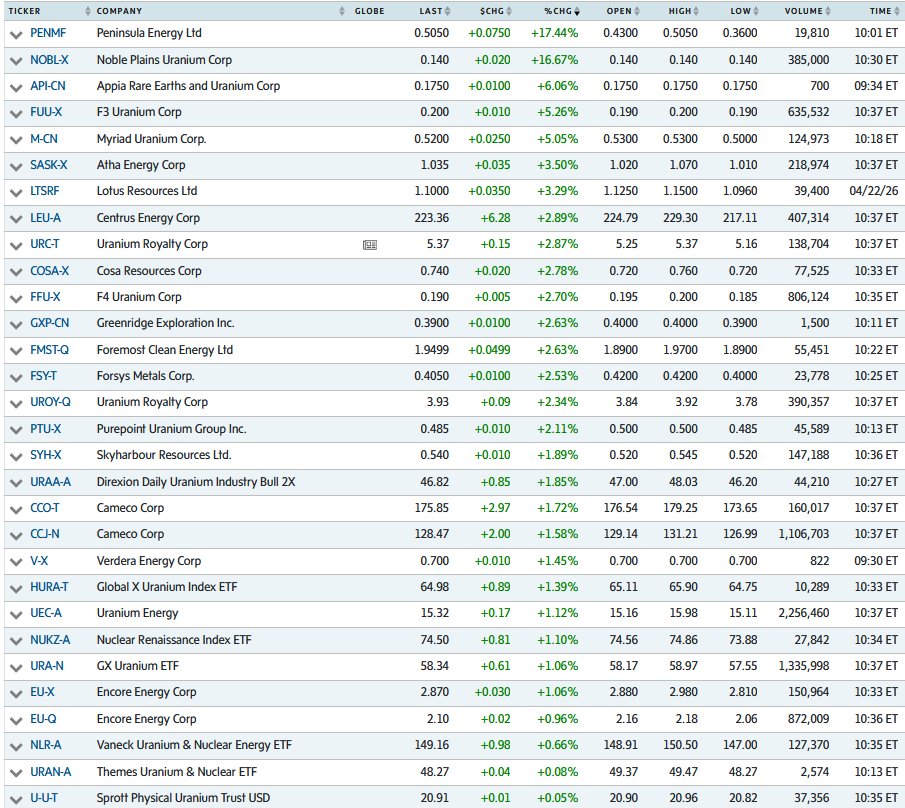Open the EU-X ticker link
905x808 pixels.
[42, 692]
